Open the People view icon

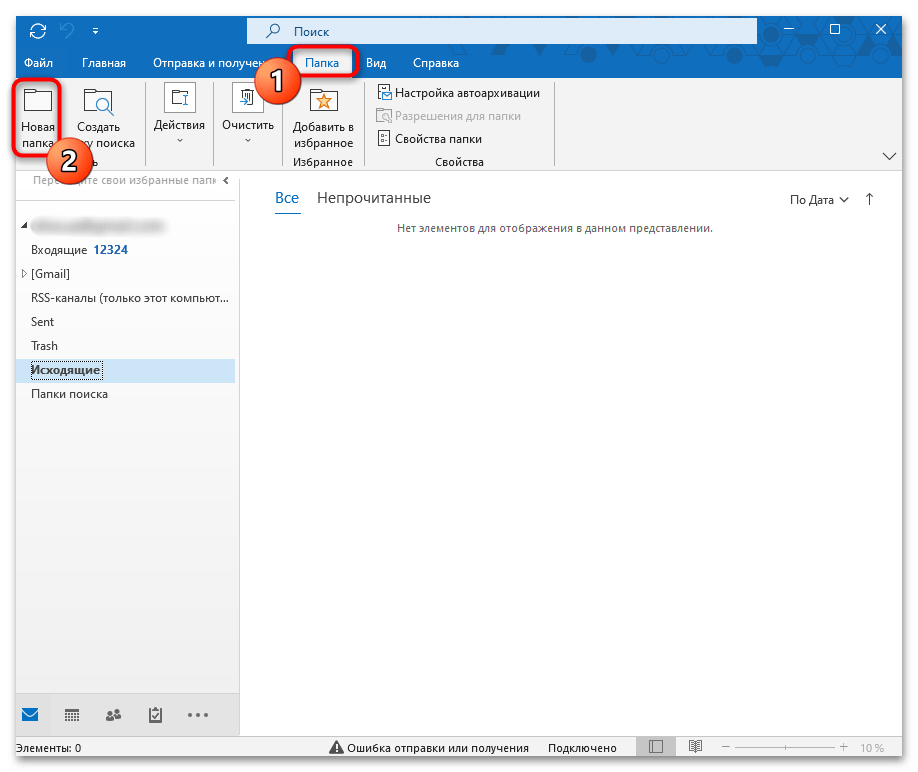pos(113,714)
